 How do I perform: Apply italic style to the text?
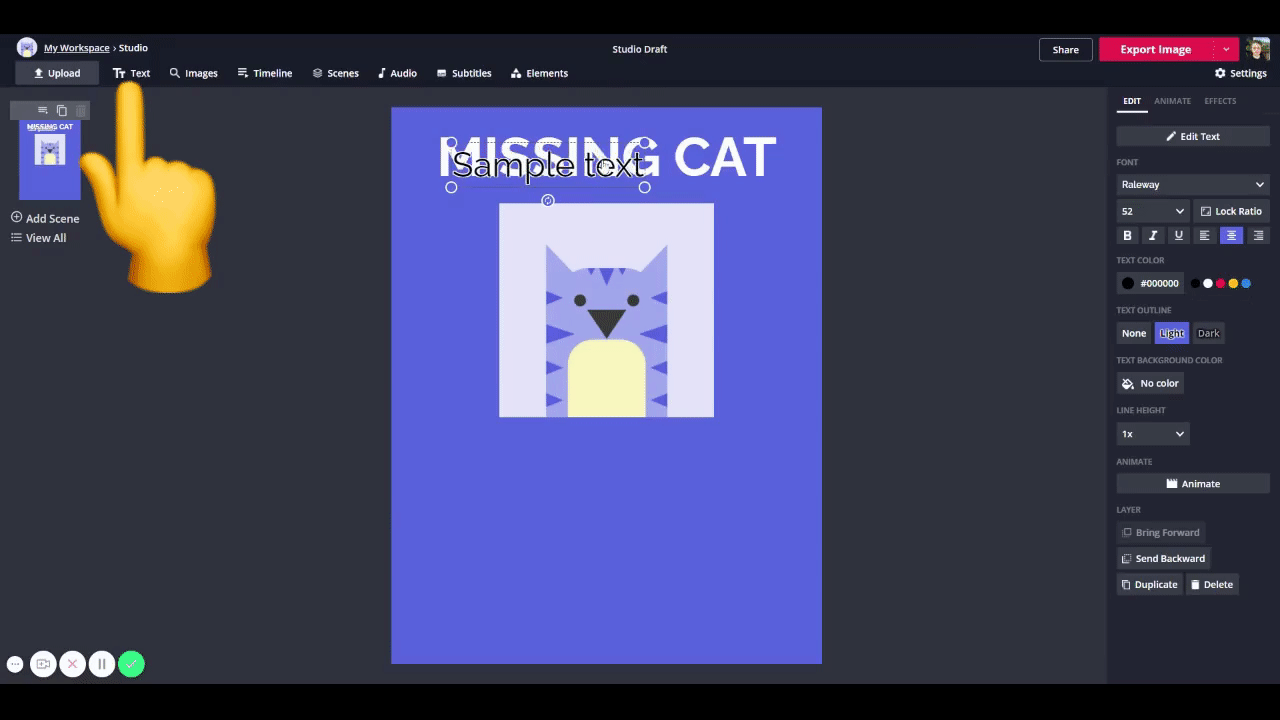click(1153, 236)
